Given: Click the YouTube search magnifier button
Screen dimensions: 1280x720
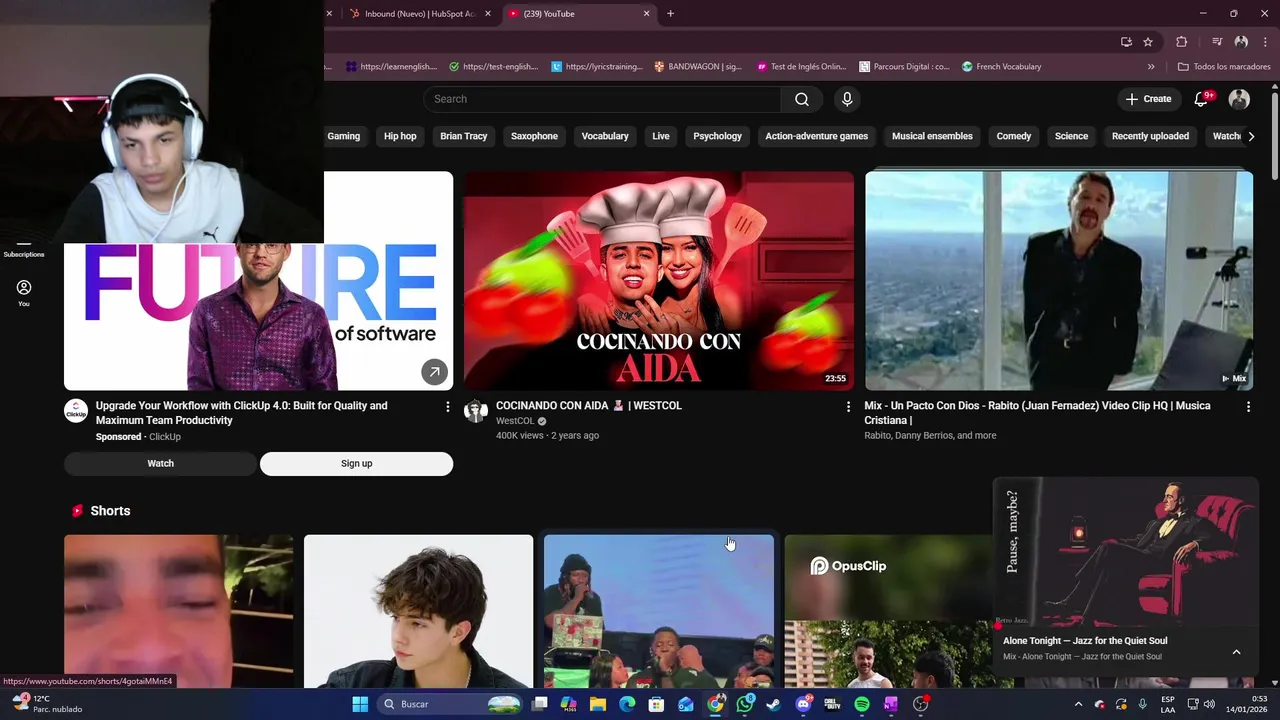Looking at the screenshot, I should [x=802, y=99].
